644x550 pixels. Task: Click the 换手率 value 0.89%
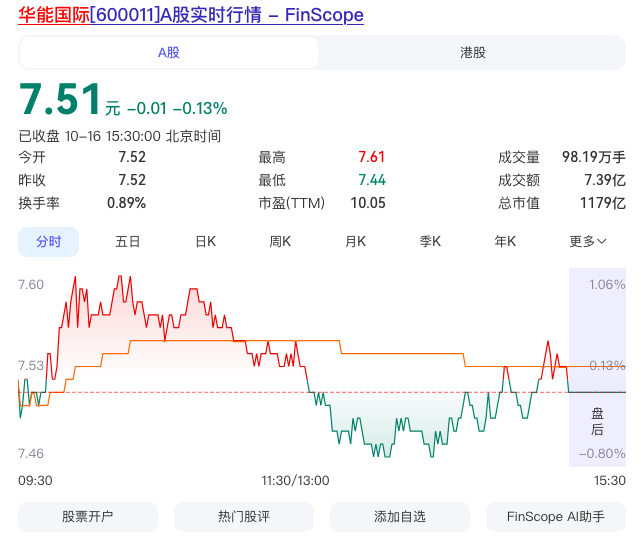tap(126, 203)
